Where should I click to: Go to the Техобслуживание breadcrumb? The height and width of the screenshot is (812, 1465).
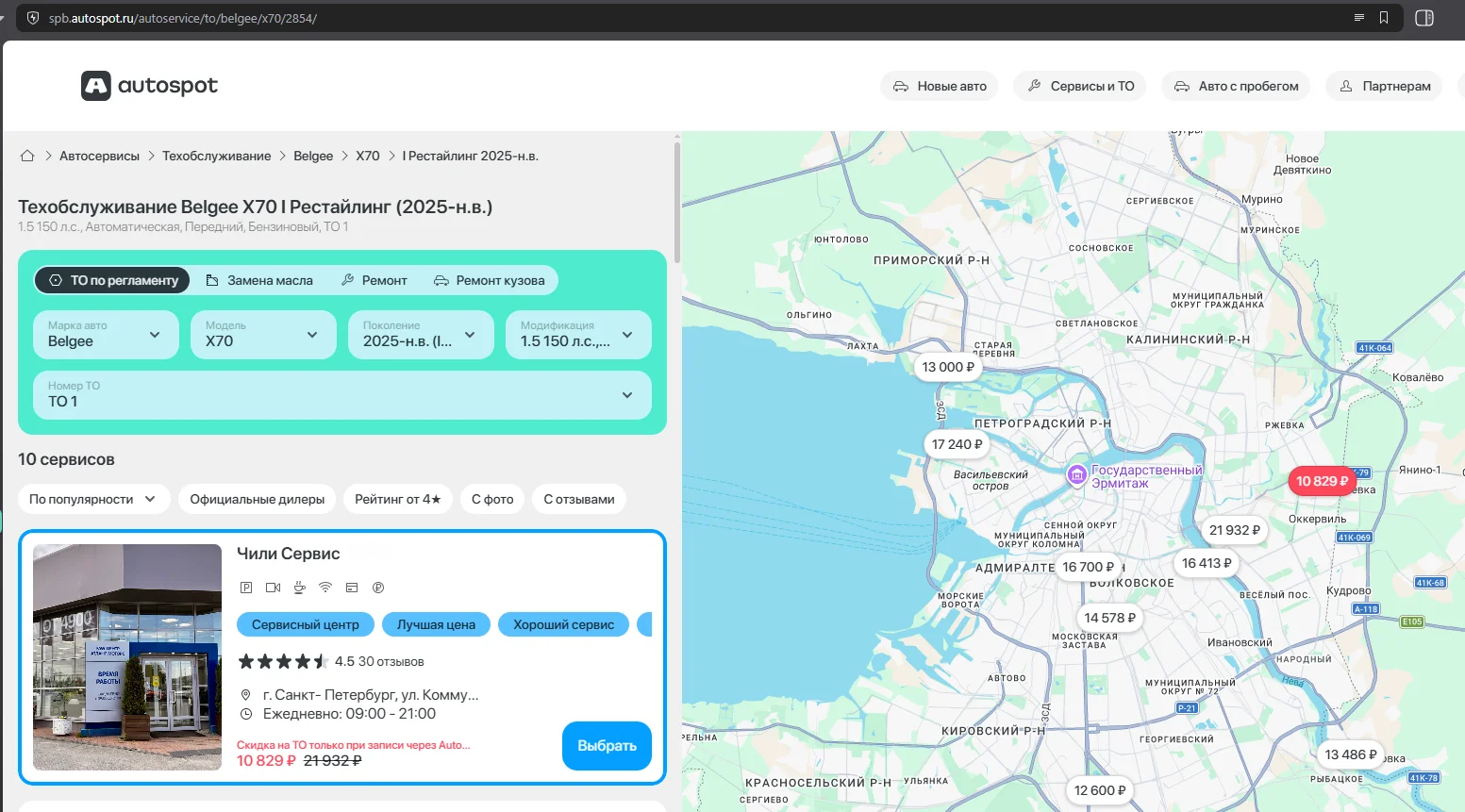click(216, 156)
